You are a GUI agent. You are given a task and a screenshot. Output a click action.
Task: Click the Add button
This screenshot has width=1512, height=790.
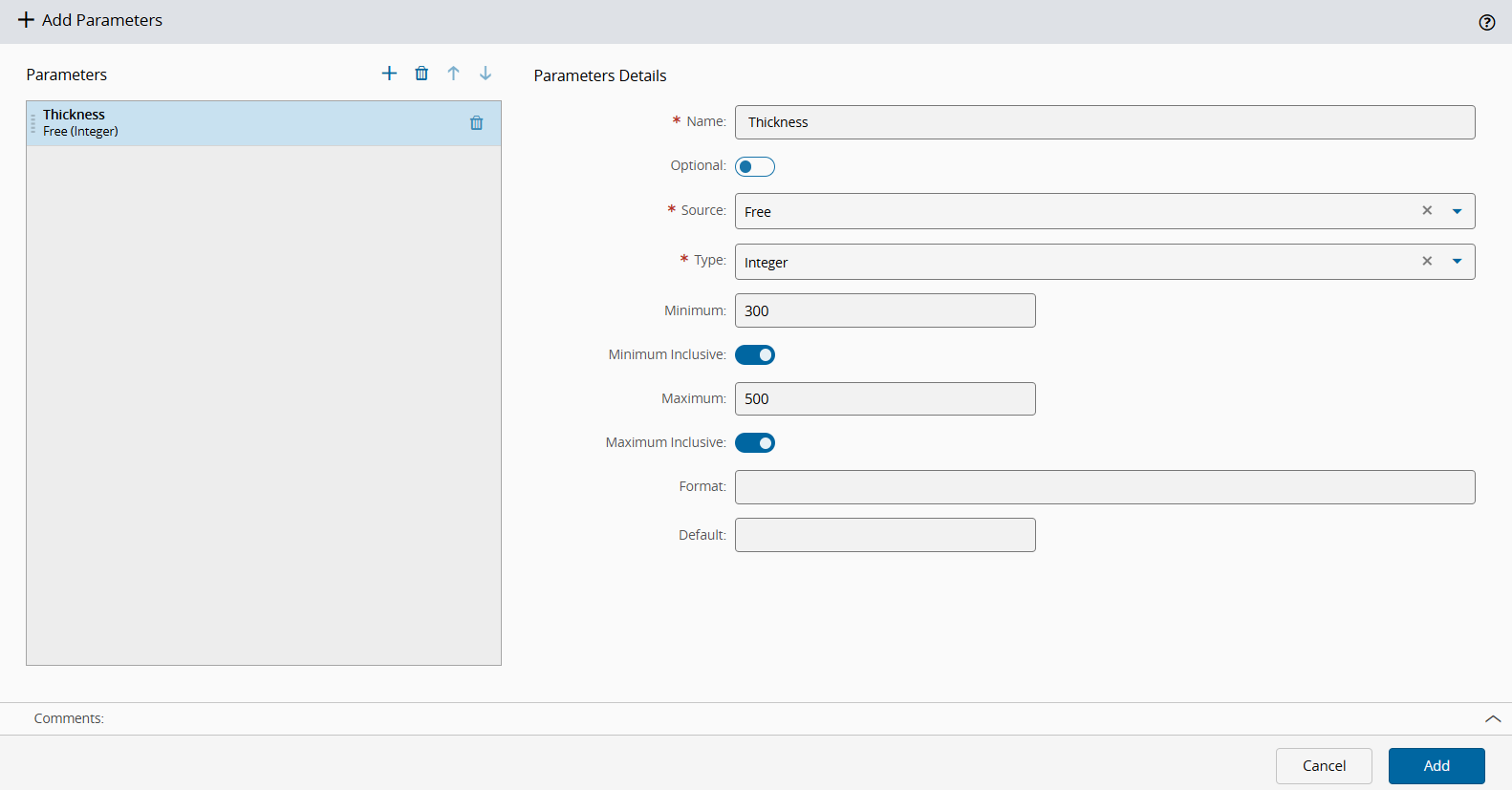pos(1436,766)
